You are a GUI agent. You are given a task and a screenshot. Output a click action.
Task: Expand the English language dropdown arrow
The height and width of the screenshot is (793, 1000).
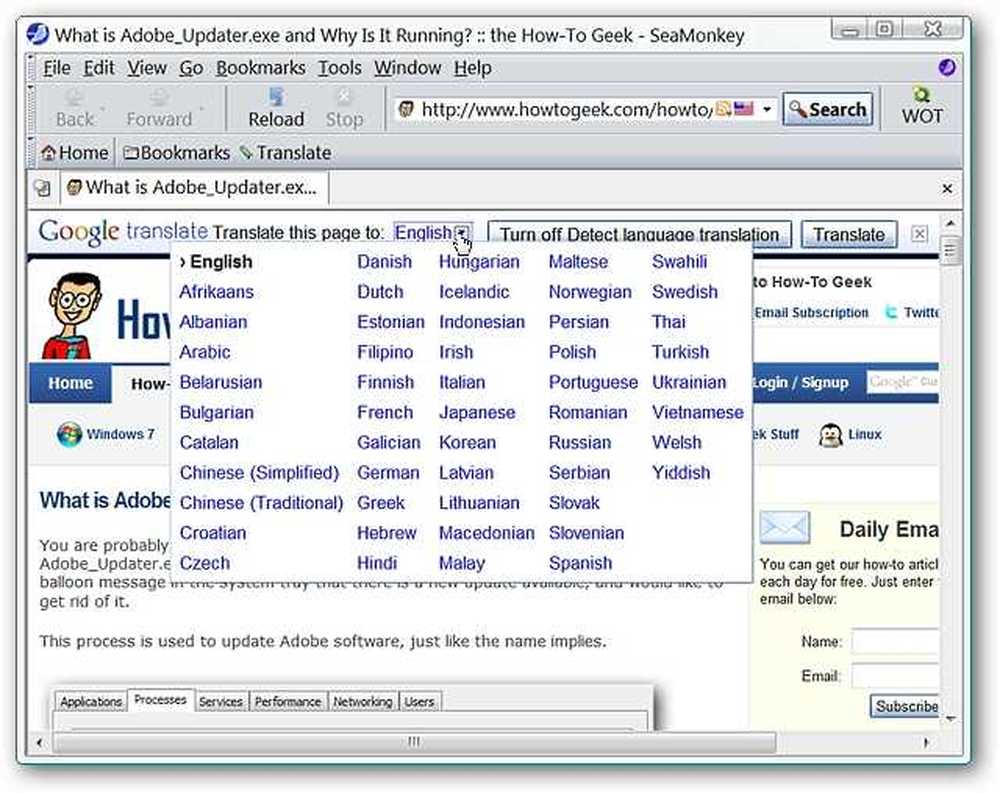pyautogui.click(x=464, y=233)
